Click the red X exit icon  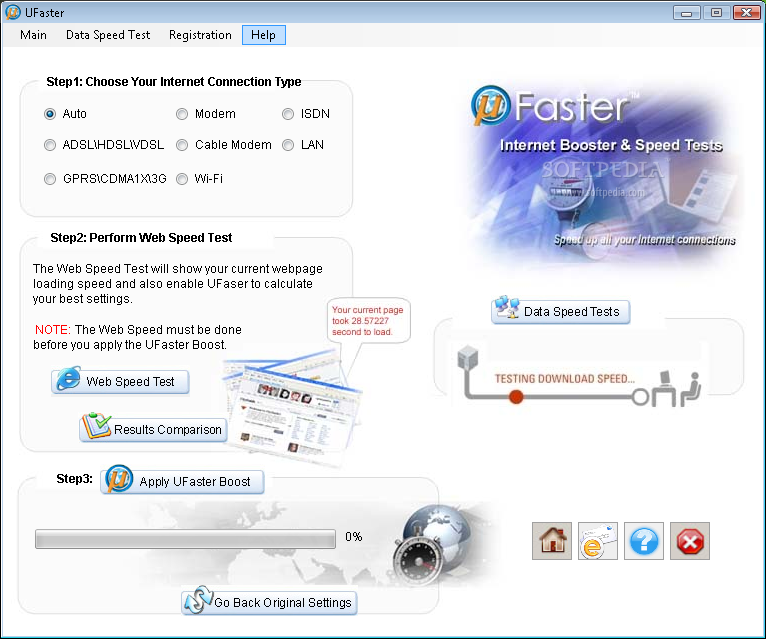(x=689, y=541)
